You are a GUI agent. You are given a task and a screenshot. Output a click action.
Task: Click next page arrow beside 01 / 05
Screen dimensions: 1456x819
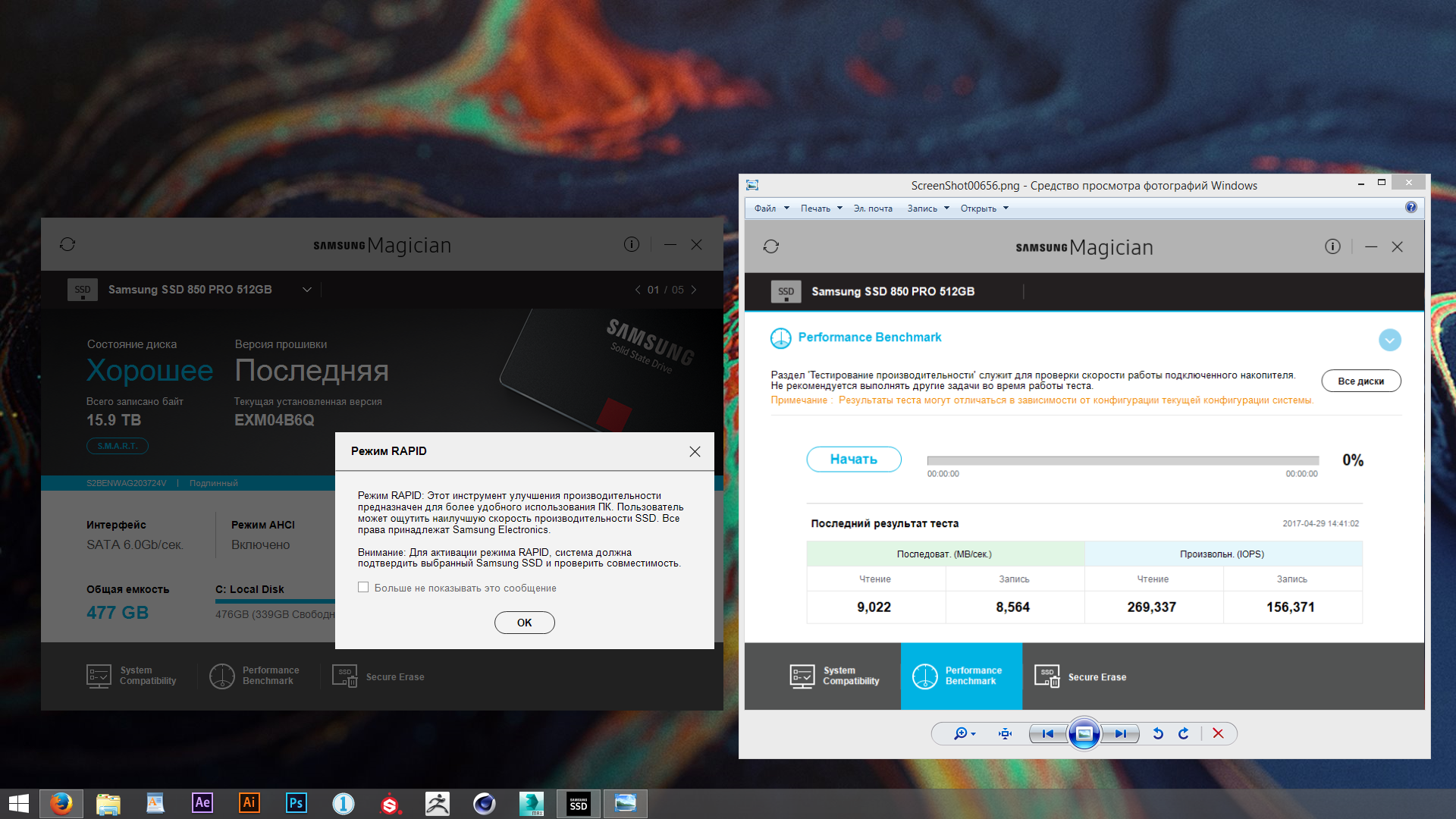(694, 290)
